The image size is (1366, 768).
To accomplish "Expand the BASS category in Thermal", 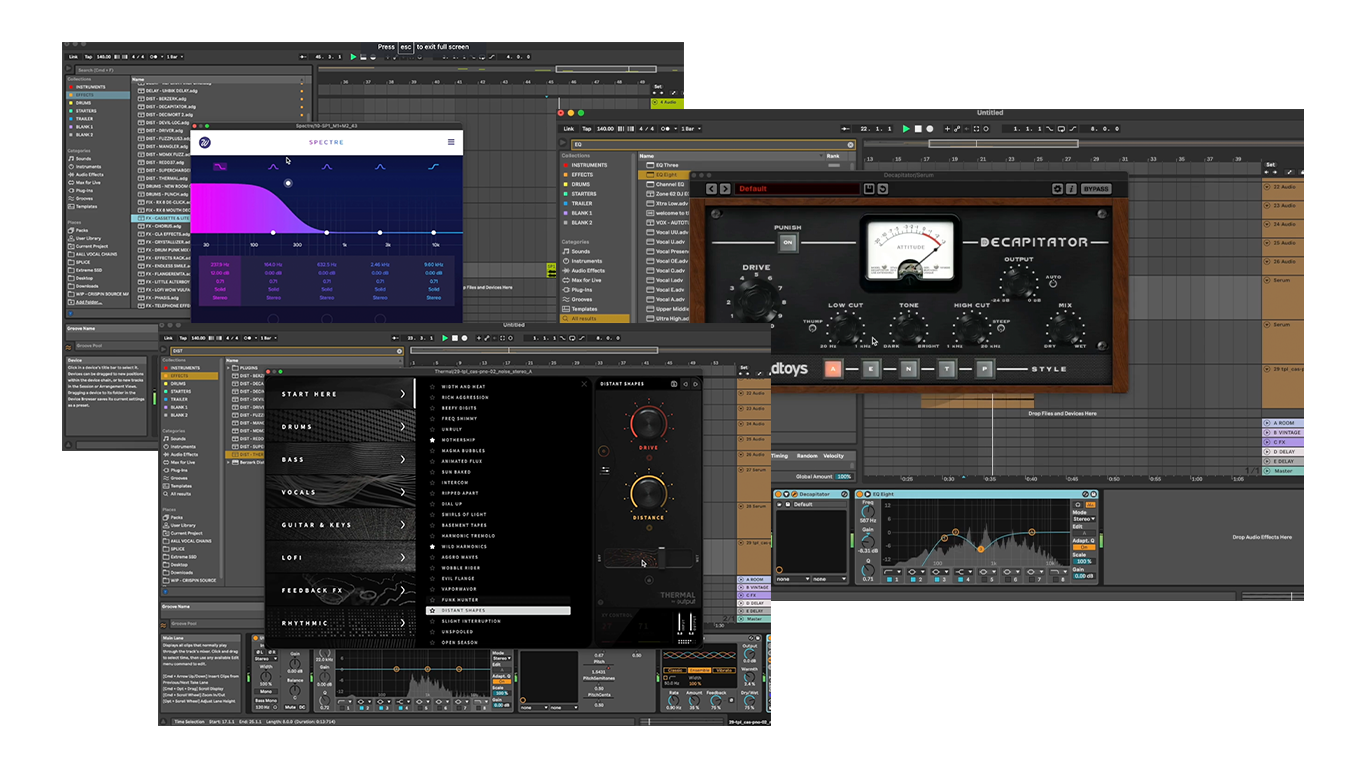I will pyautogui.click(x=340, y=460).
